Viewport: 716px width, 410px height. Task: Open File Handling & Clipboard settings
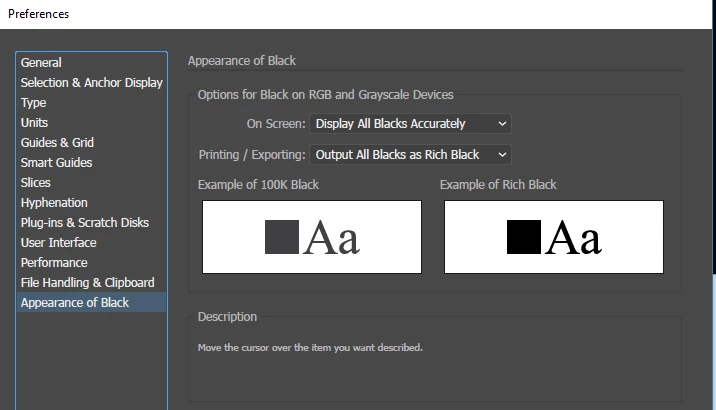coord(88,283)
